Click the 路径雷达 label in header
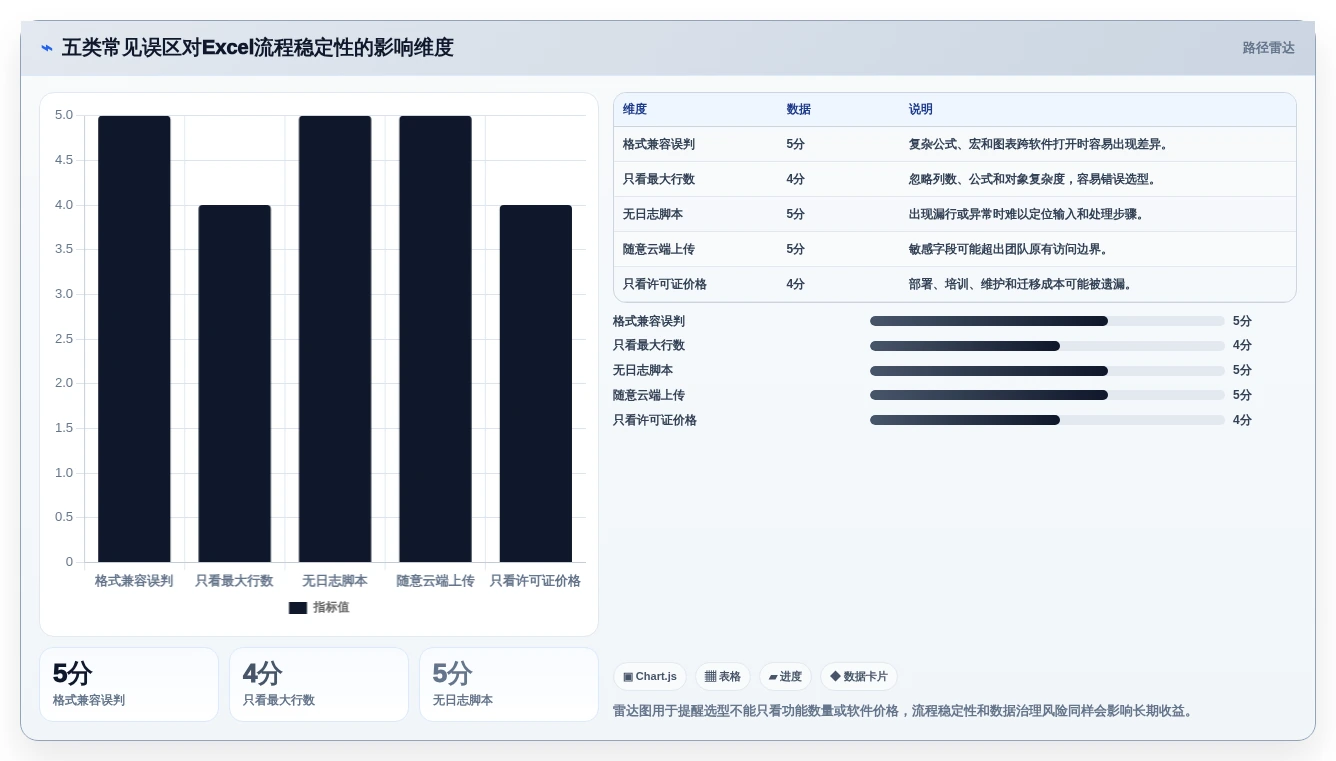This screenshot has height=761, width=1336. pyautogui.click(x=1268, y=48)
